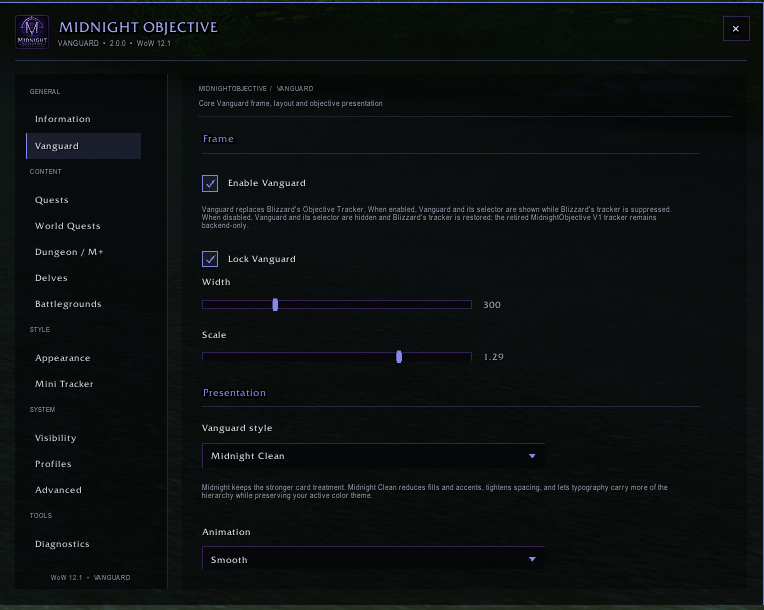
Task: Click the SYSTEM sidebar section label
Action: (x=42, y=409)
